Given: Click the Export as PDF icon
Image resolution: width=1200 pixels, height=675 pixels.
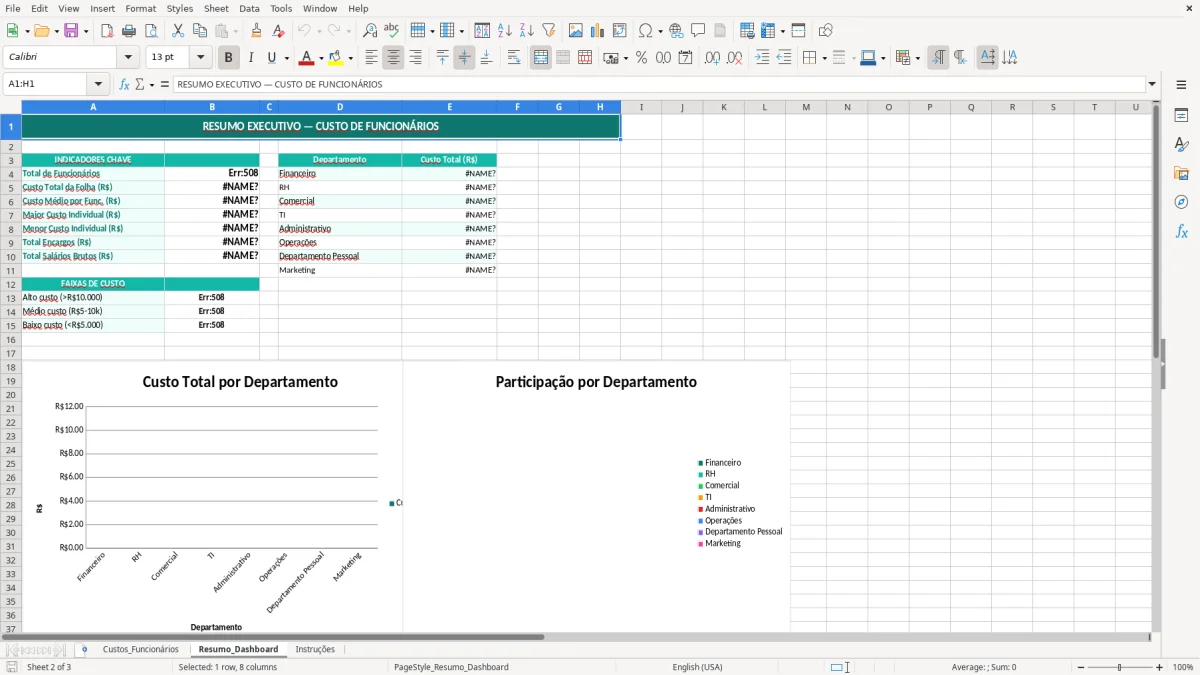Looking at the screenshot, I should point(107,31).
